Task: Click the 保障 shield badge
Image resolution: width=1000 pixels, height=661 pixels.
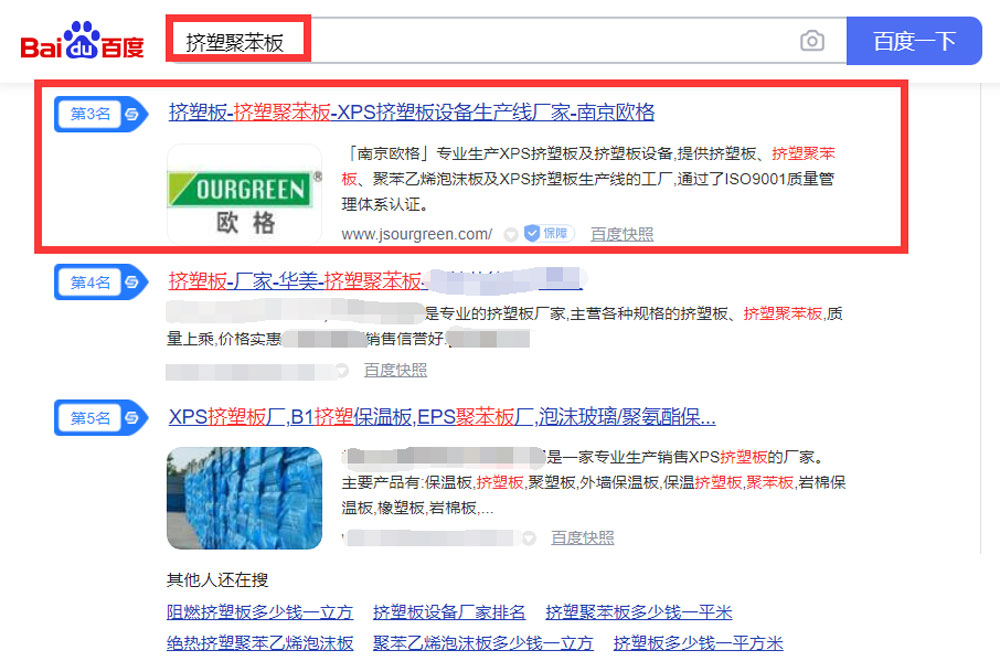Action: pyautogui.click(x=549, y=234)
